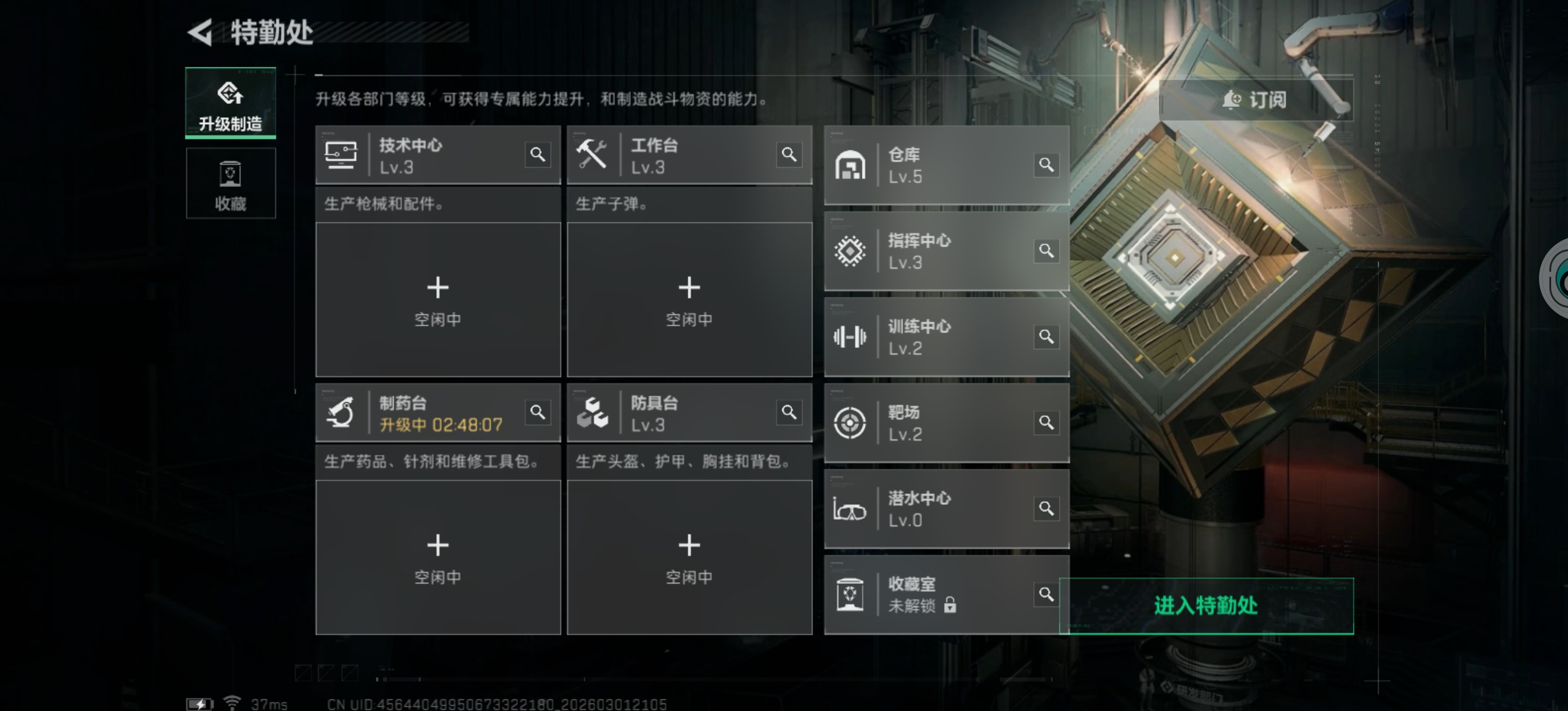Add production in idle 技术中心 slot

[438, 300]
